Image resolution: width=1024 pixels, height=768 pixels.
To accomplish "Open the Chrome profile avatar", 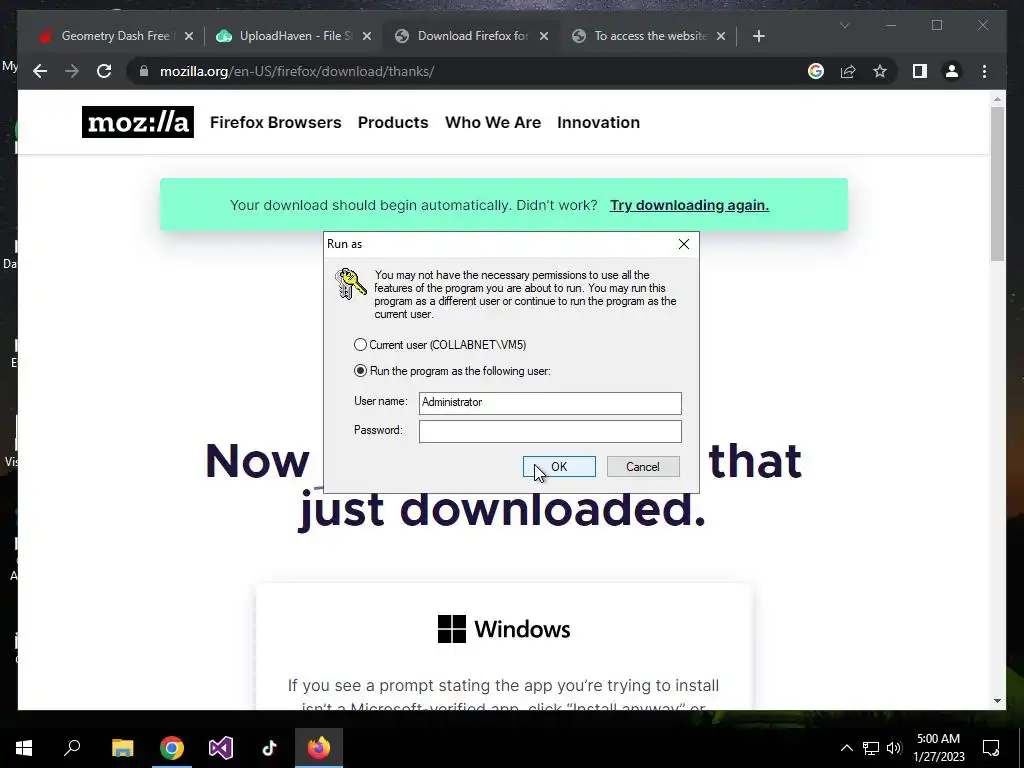I will click(952, 71).
